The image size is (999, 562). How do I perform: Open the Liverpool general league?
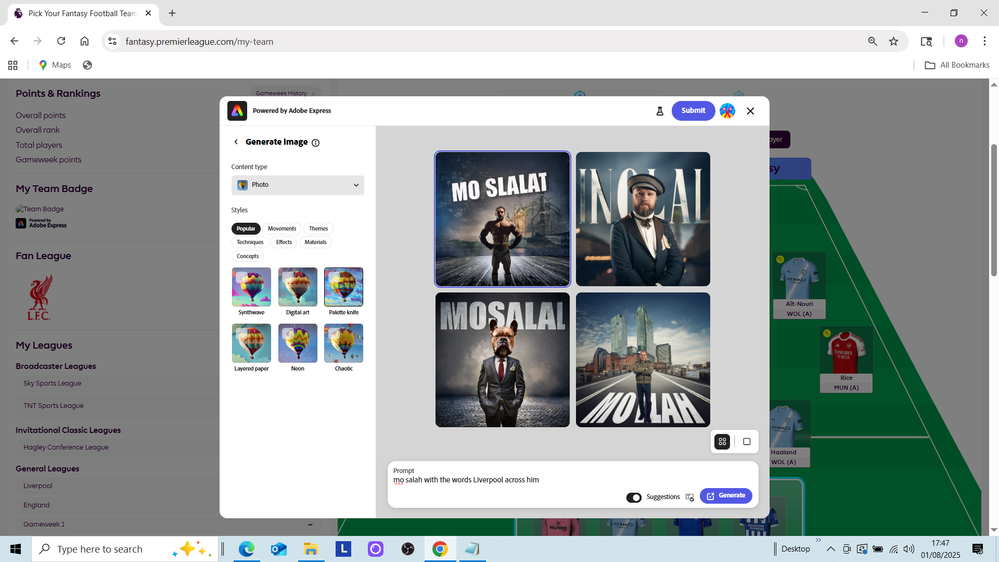38,486
